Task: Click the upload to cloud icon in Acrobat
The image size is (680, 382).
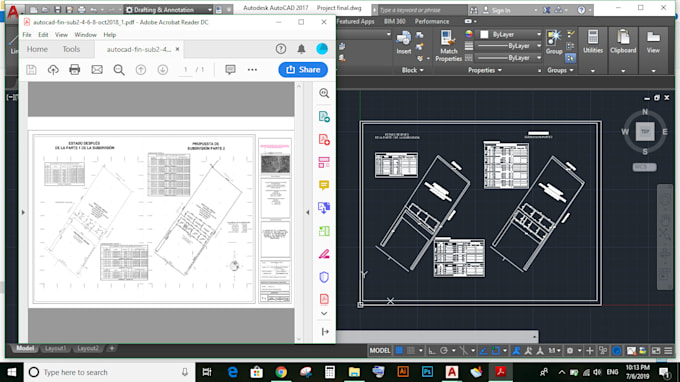Action: tap(53, 70)
